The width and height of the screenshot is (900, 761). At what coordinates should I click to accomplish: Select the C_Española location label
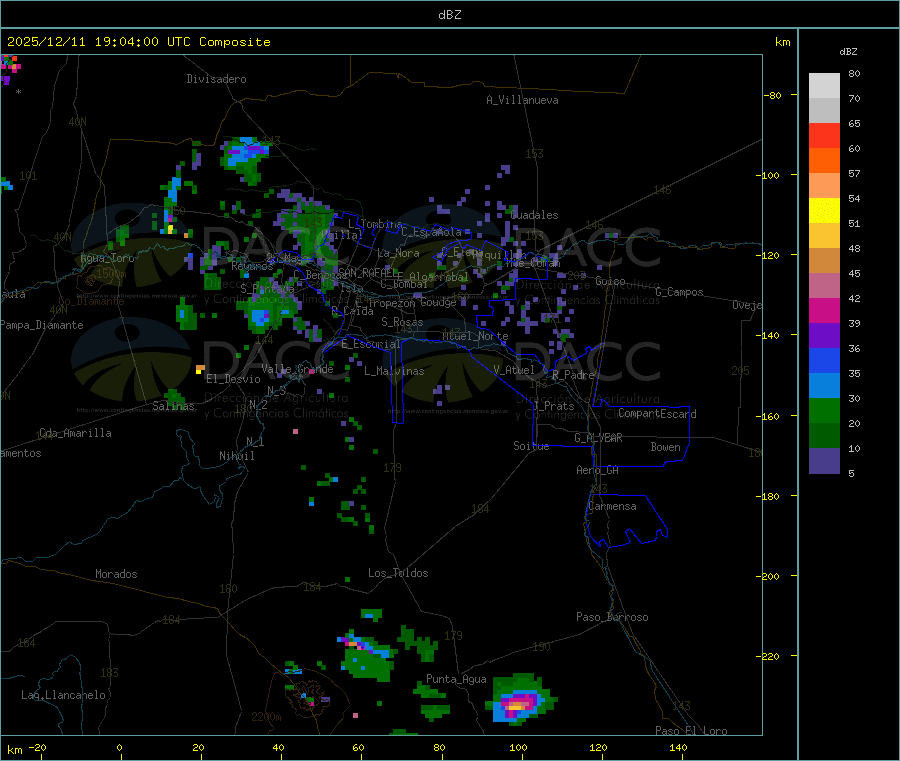(x=431, y=232)
